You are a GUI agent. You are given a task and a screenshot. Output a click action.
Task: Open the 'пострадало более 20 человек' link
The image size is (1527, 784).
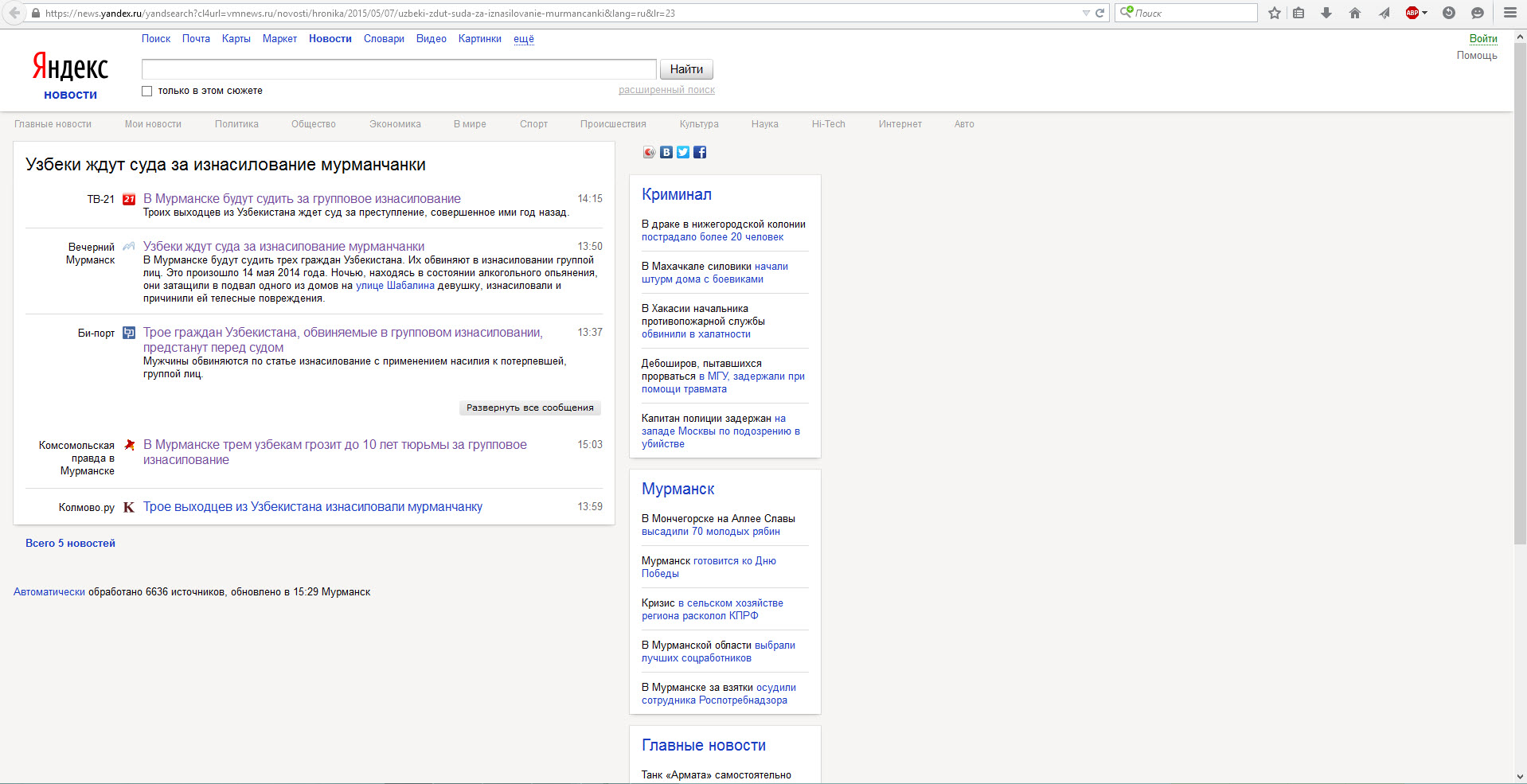pyautogui.click(x=713, y=237)
